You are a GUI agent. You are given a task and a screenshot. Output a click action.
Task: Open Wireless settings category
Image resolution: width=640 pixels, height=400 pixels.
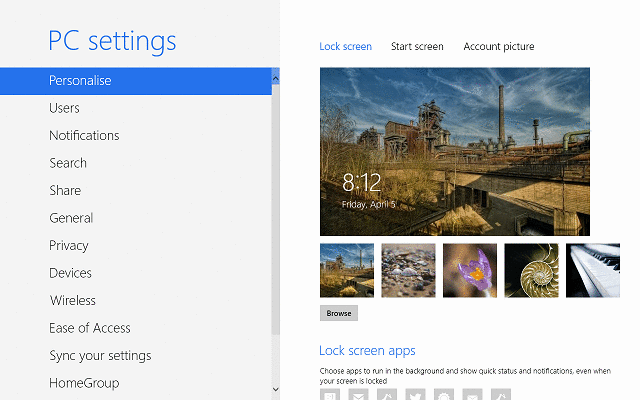(x=73, y=300)
